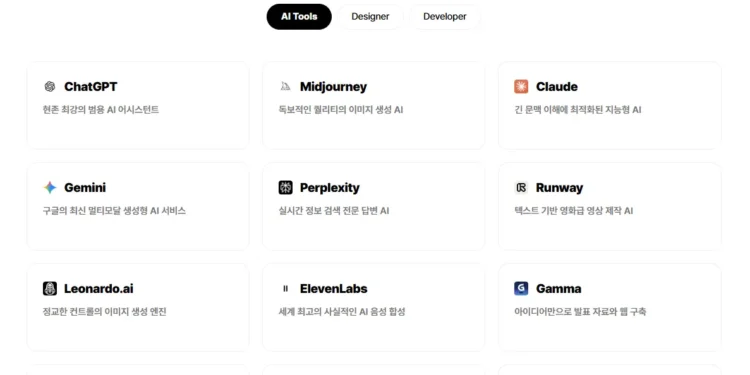Click the Midjourney sailboat icon

tap(286, 87)
